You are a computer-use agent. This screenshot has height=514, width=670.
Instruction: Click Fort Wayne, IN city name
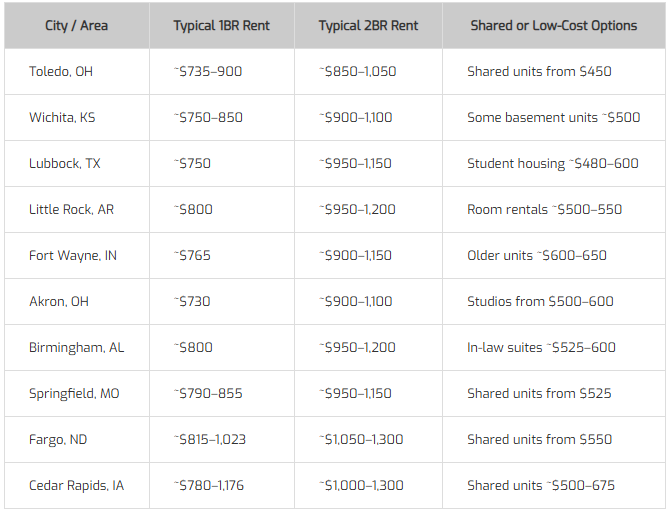point(73,256)
